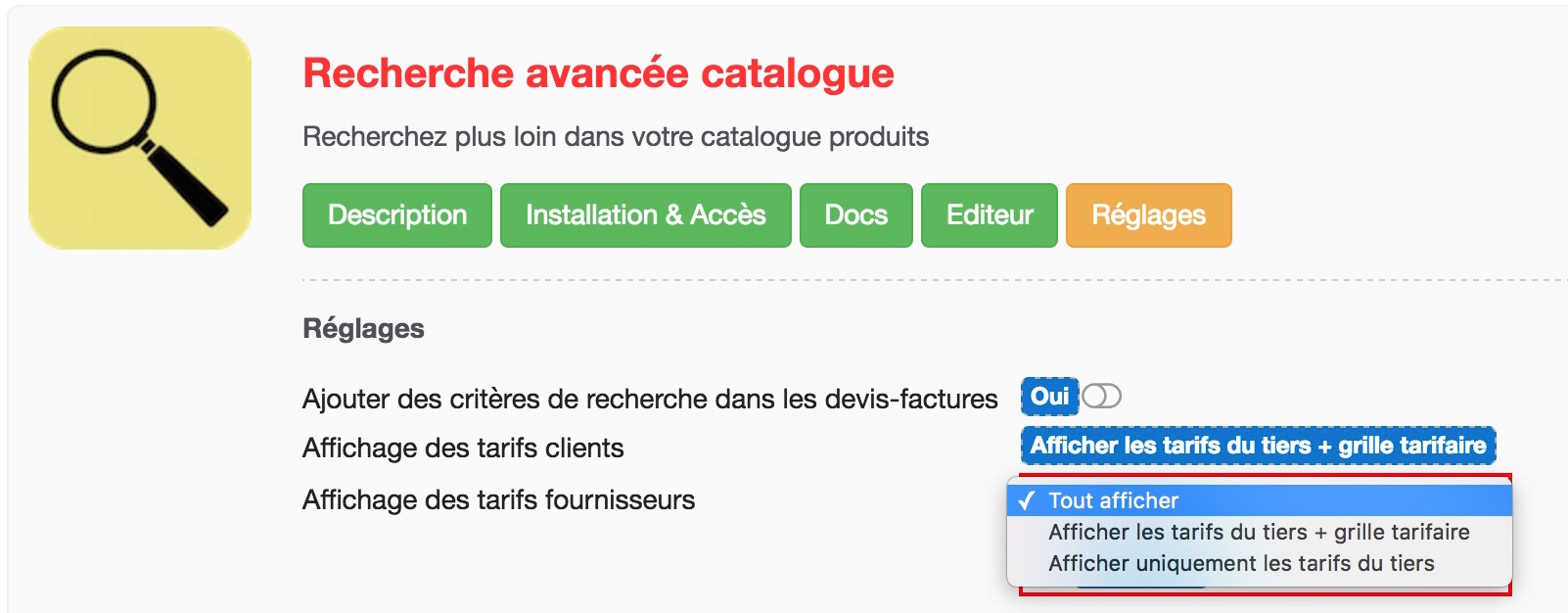Click the yellow magnifying glass module icon
1568x613 pixels.
(140, 138)
